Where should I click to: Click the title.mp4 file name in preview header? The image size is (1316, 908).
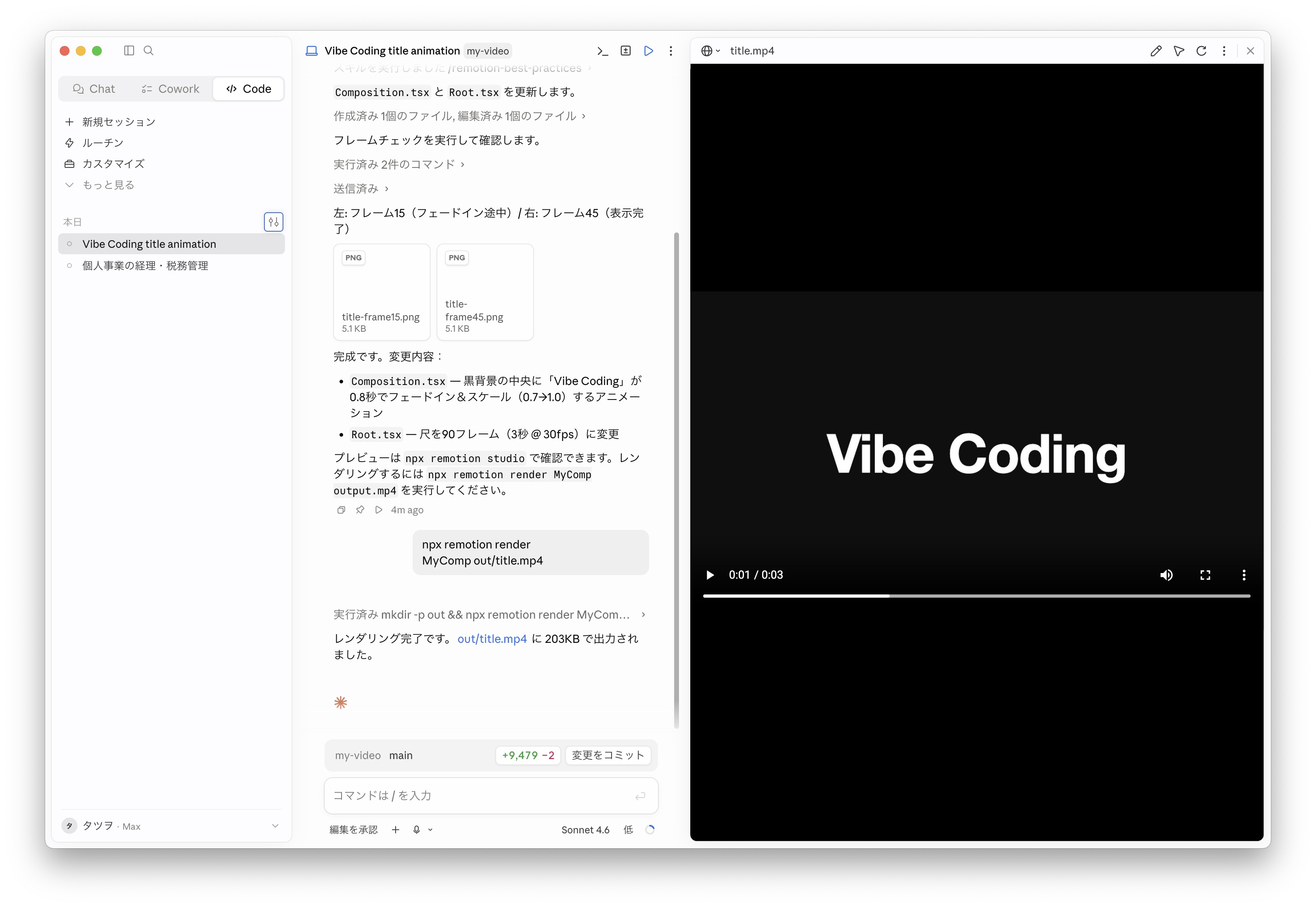click(x=752, y=50)
